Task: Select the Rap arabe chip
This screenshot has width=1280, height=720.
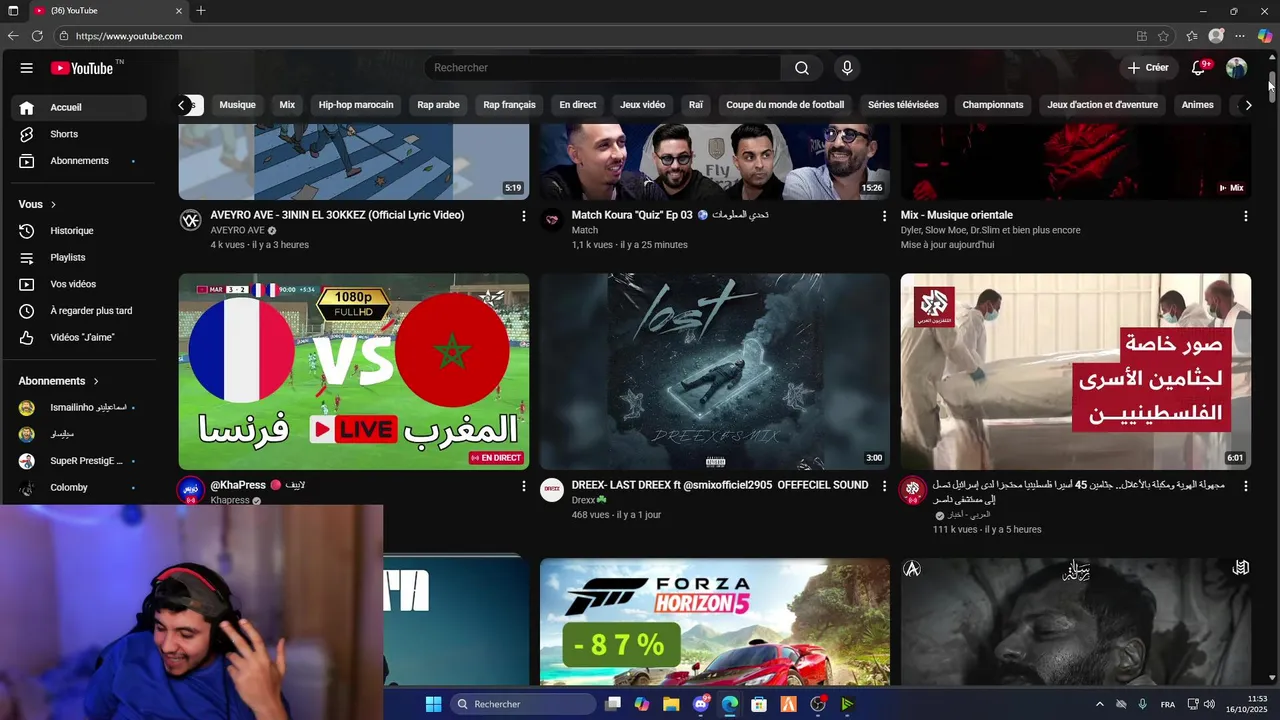Action: click(x=438, y=105)
